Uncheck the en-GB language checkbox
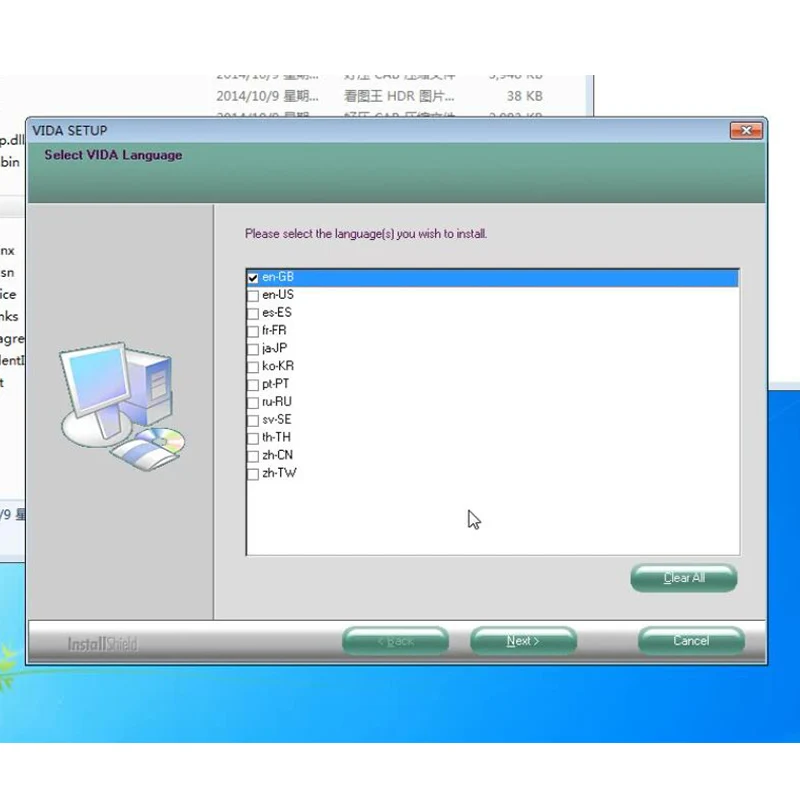Screen dimensions: 800x800 coord(253,278)
